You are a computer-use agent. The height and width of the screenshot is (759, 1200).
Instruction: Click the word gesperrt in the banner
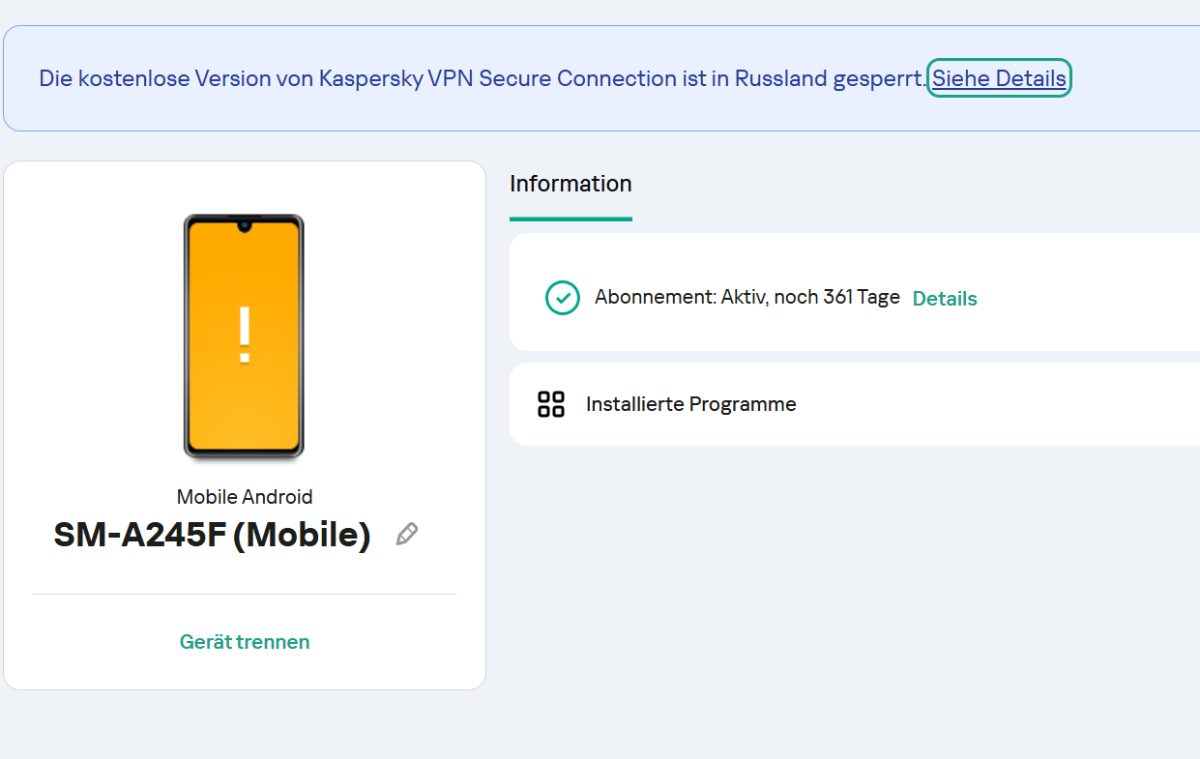879,78
